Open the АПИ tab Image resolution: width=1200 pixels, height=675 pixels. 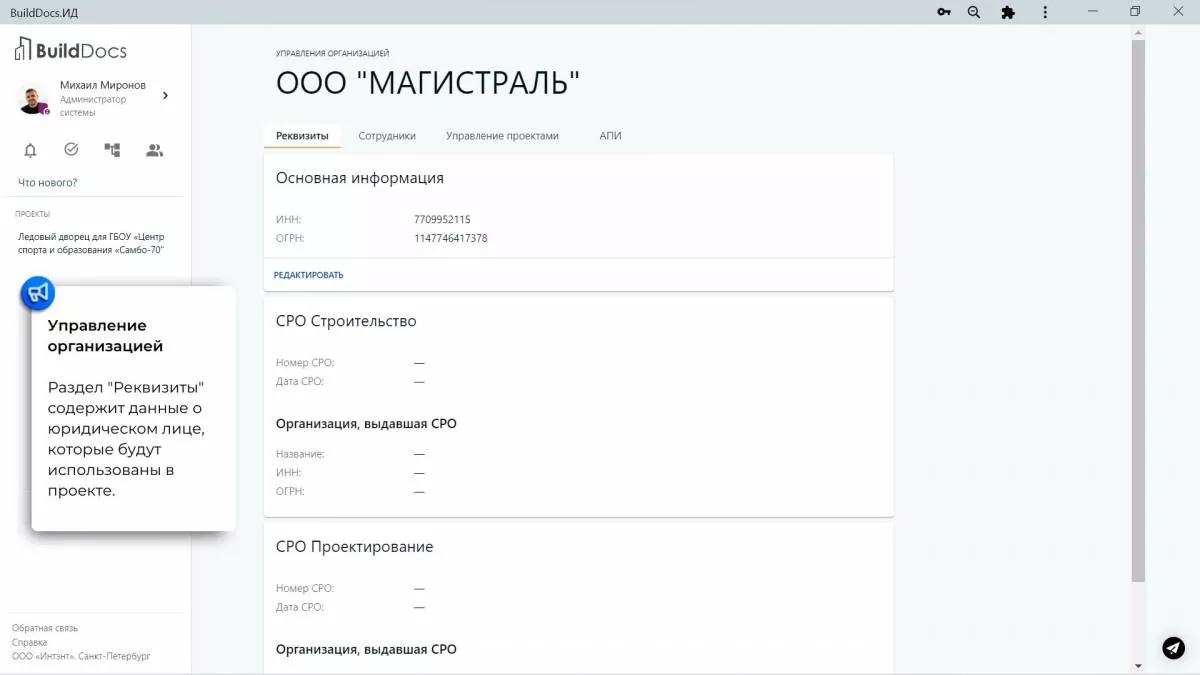(610, 136)
